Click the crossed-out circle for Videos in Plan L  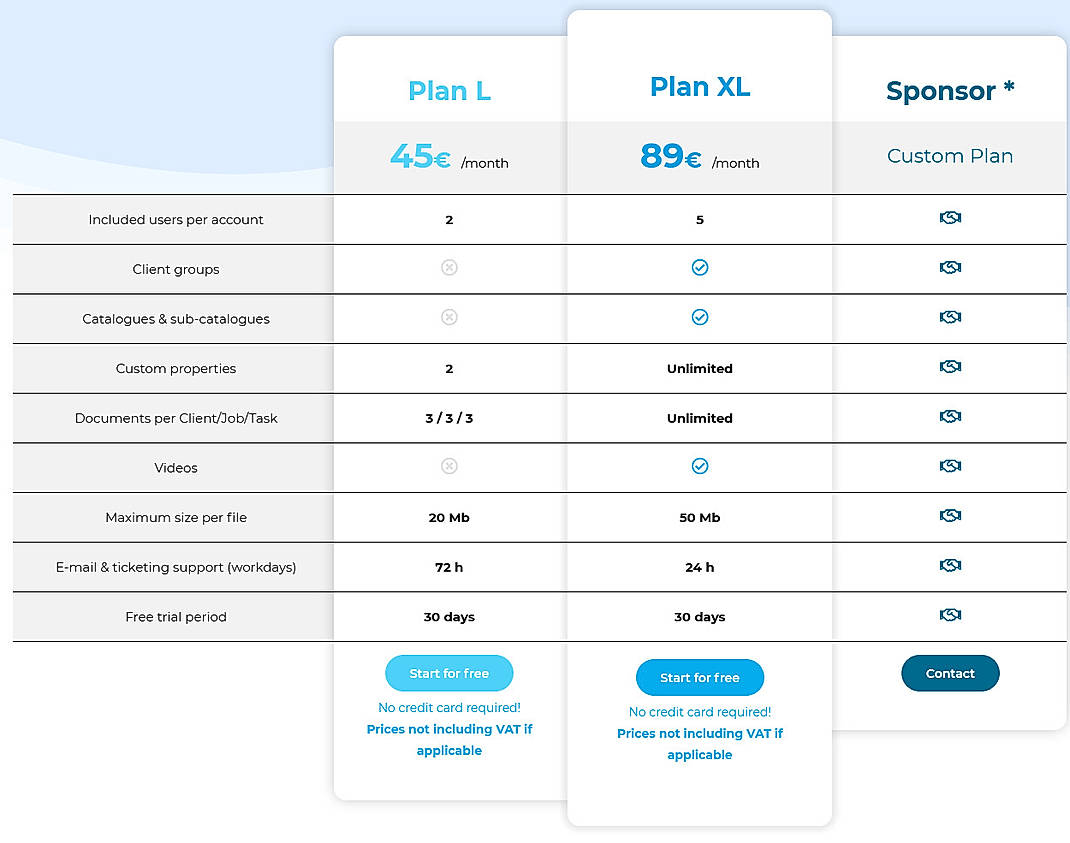click(449, 467)
